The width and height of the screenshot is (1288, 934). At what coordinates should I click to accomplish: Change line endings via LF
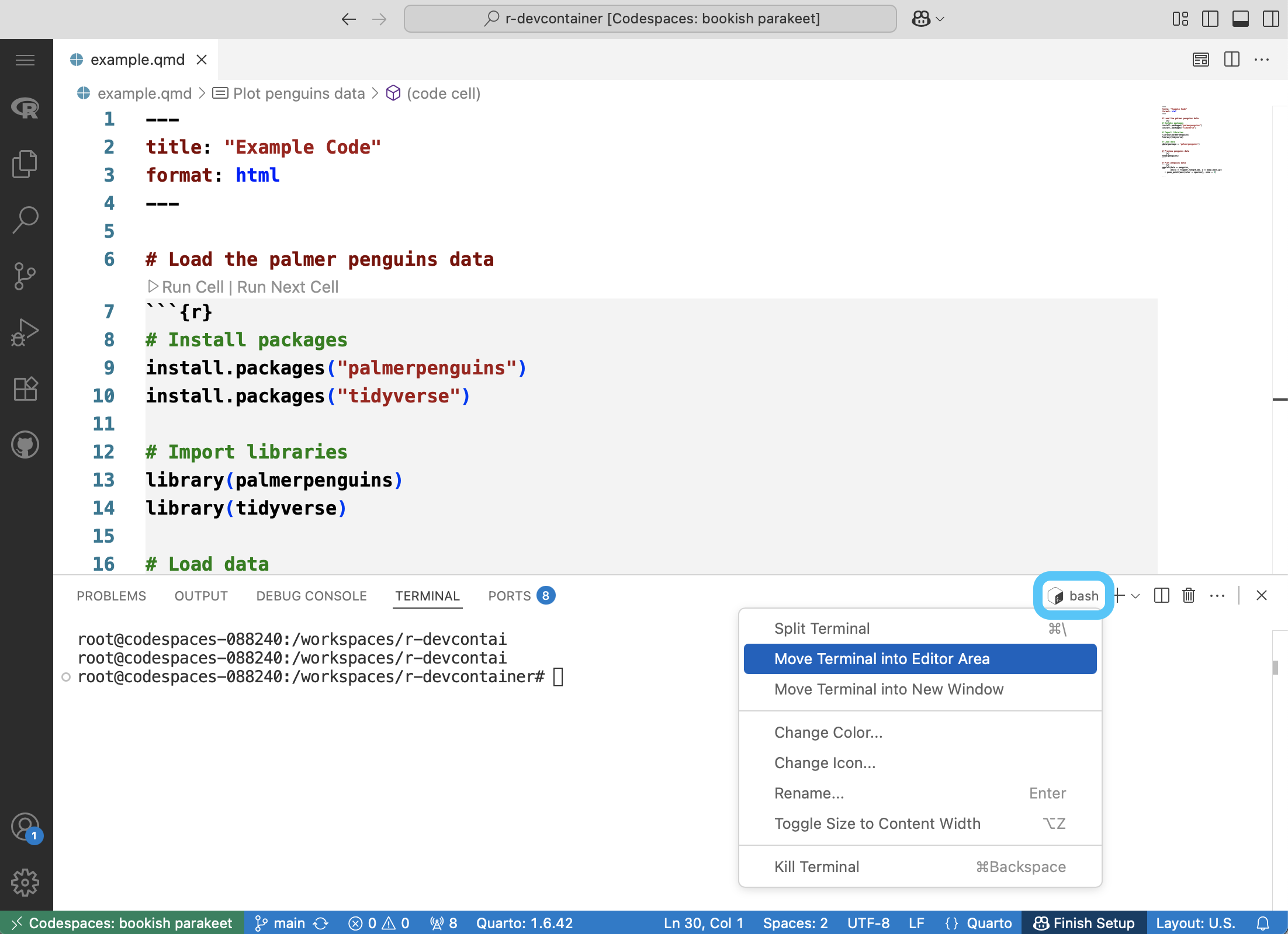pos(916,923)
